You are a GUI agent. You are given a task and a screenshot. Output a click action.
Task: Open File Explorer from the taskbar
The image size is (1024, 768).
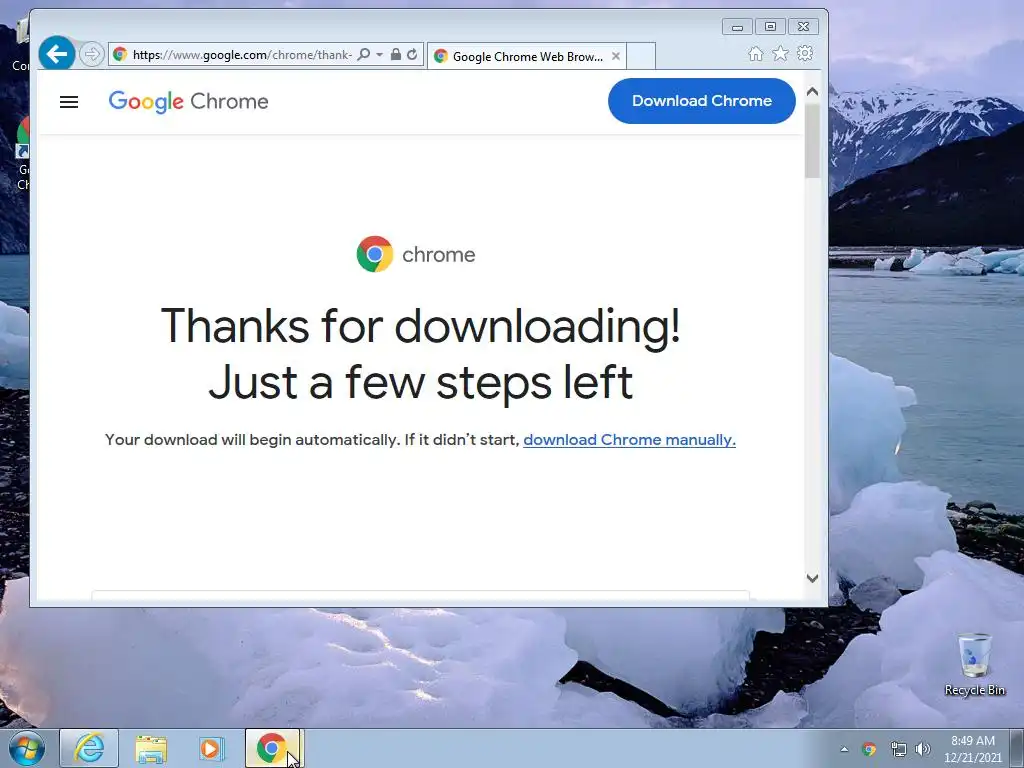(x=151, y=749)
